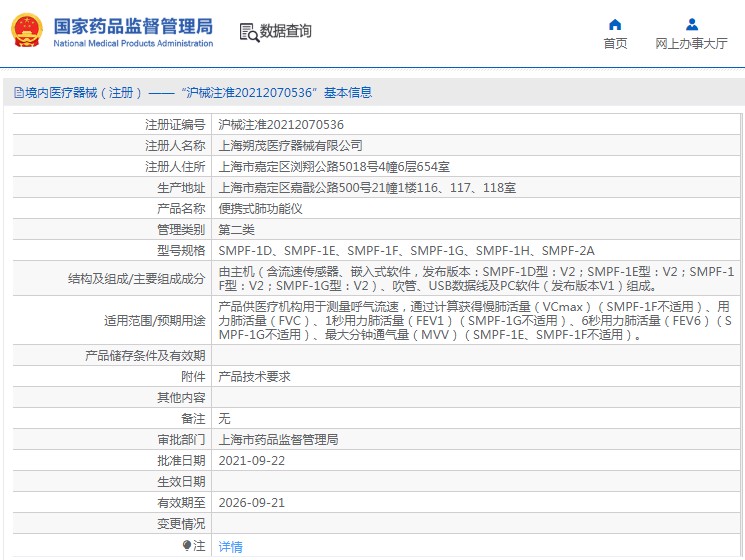Open the 详情 details link
Image resolution: width=745 pixels, height=560 pixels.
pyautogui.click(x=230, y=547)
